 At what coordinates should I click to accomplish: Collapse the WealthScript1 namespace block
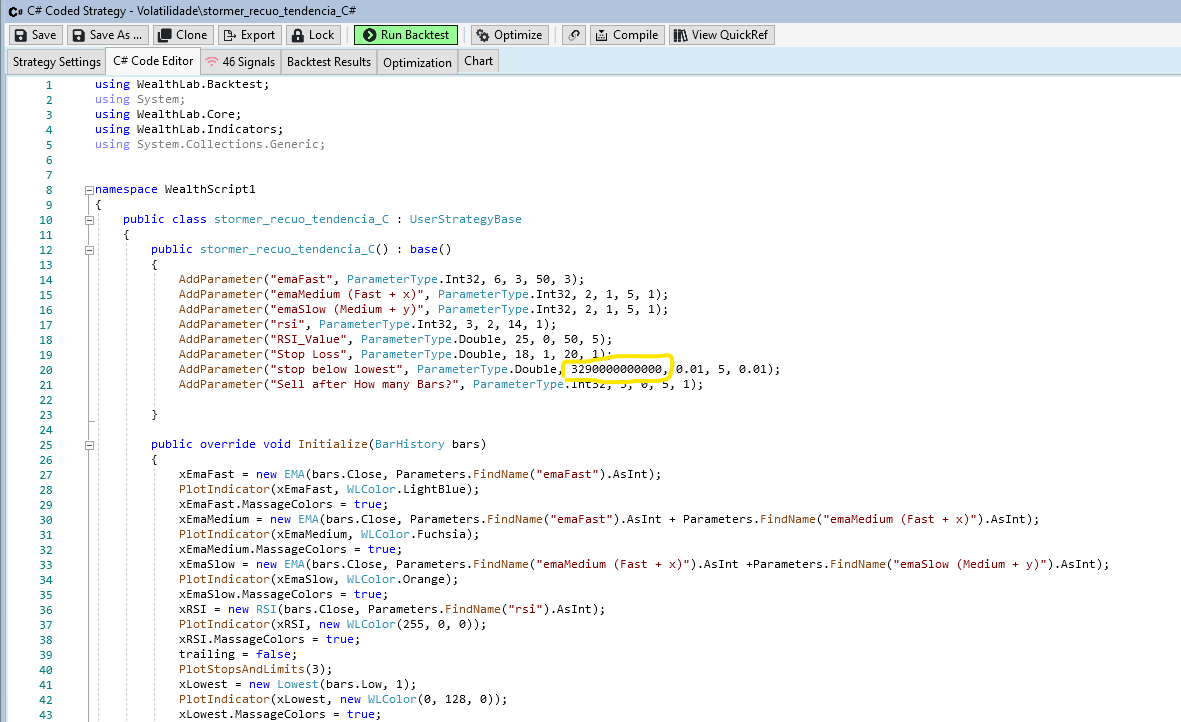click(x=89, y=189)
